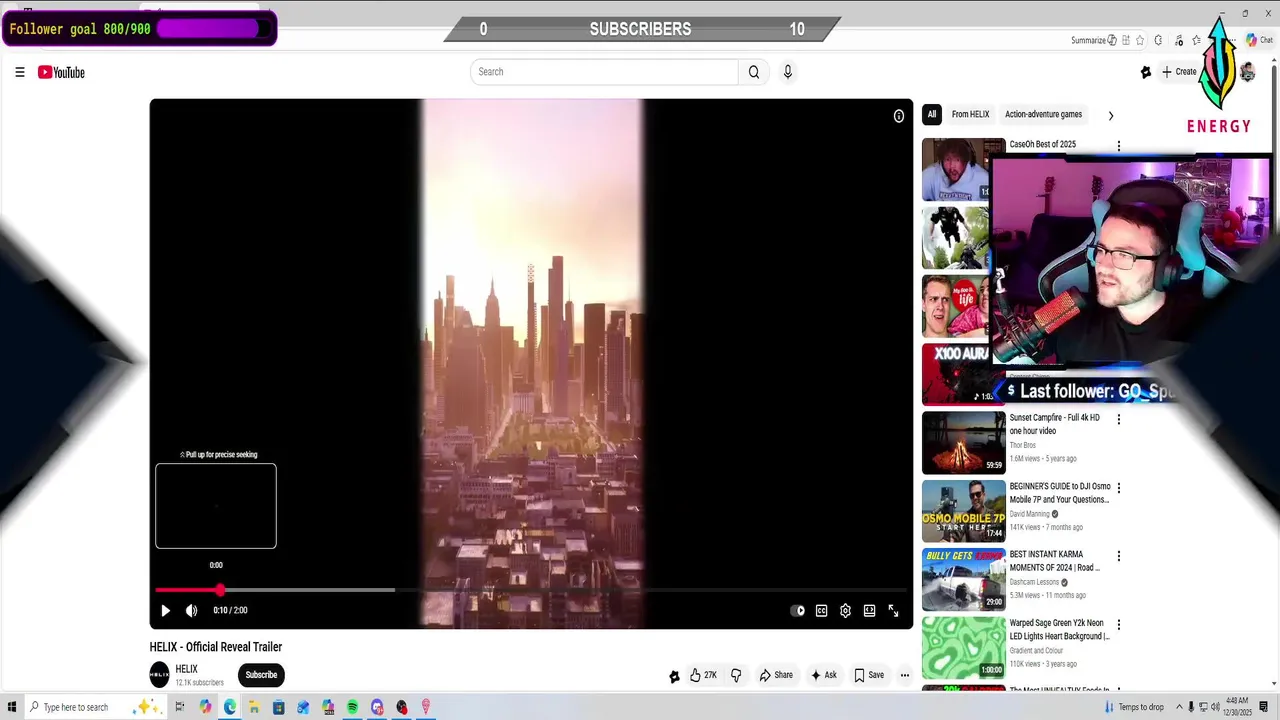
Task: Open the HELIX channel avatar
Action: click(160, 675)
